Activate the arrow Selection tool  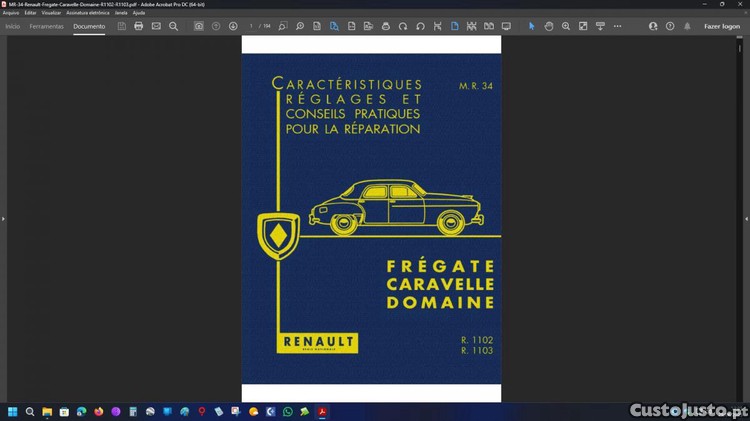click(x=531, y=26)
